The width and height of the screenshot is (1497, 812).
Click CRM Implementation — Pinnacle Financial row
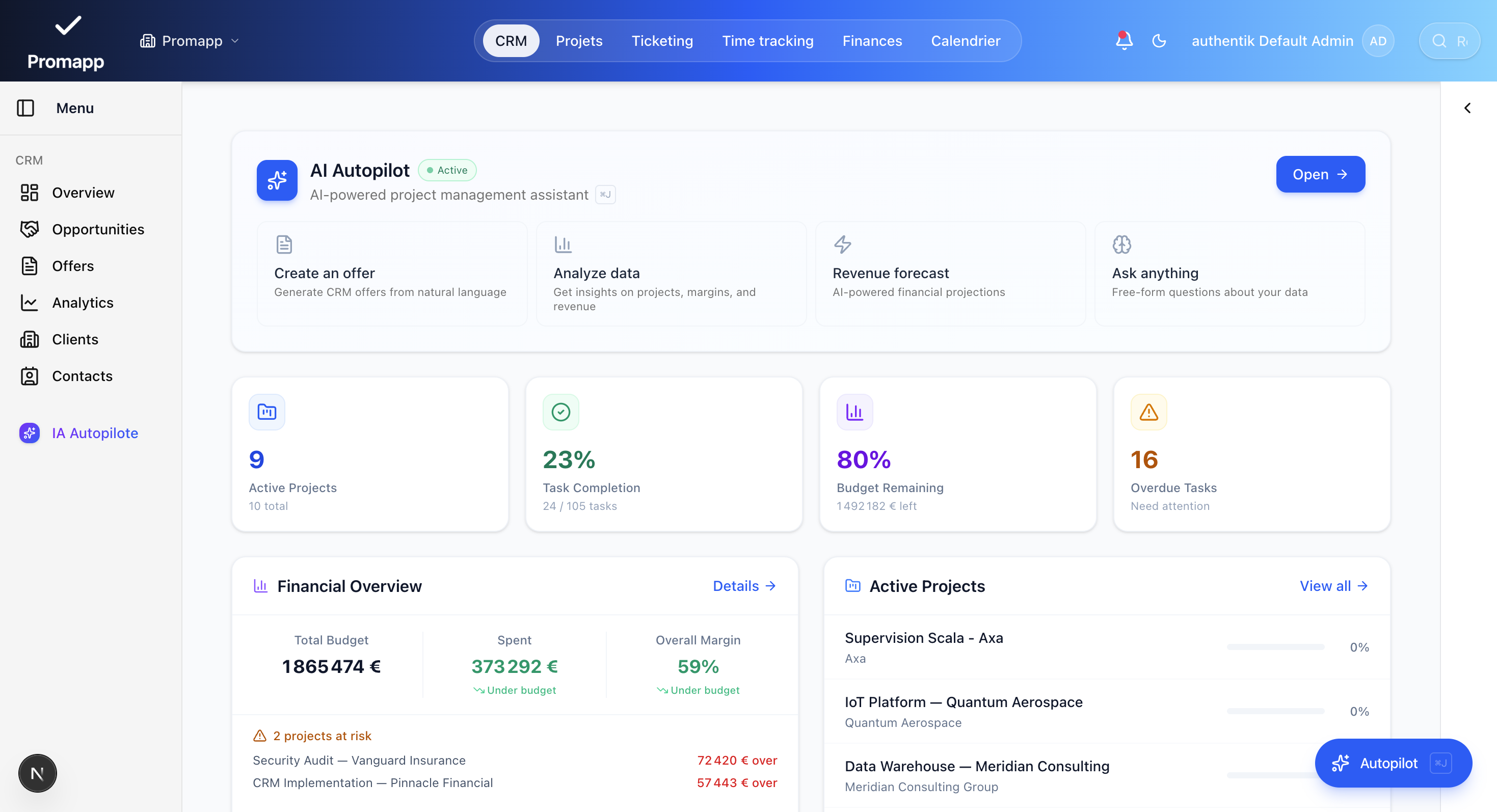[514, 783]
